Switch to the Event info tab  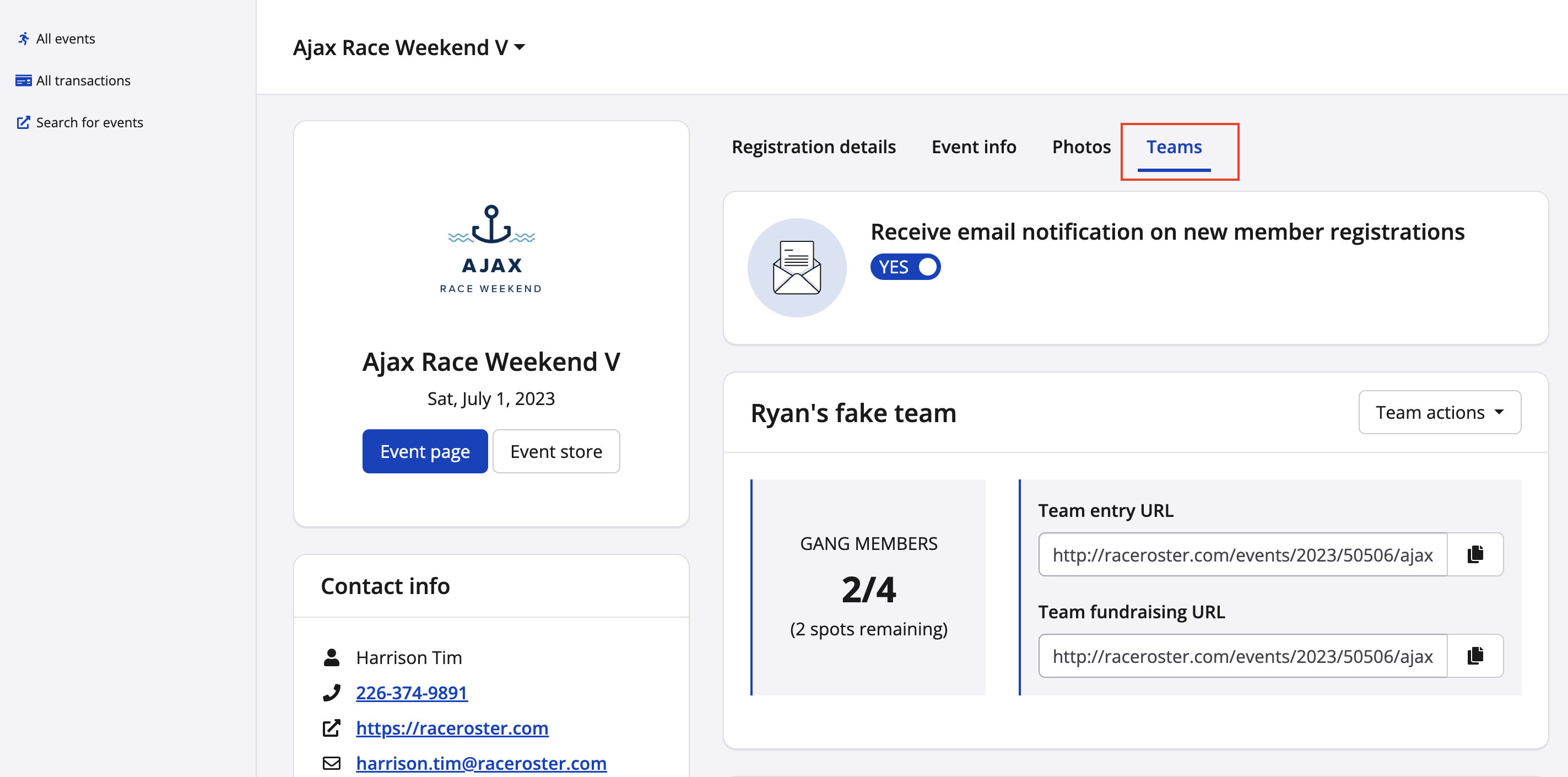pyautogui.click(x=974, y=147)
